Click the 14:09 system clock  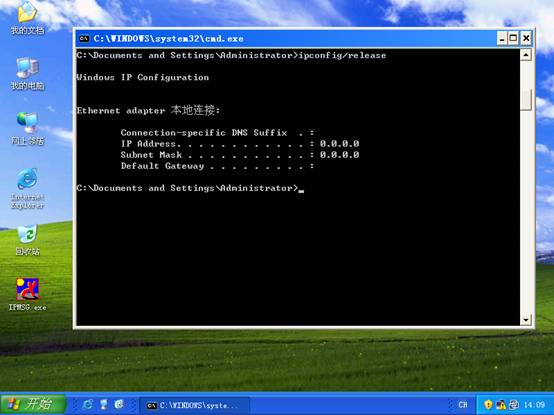click(x=534, y=405)
